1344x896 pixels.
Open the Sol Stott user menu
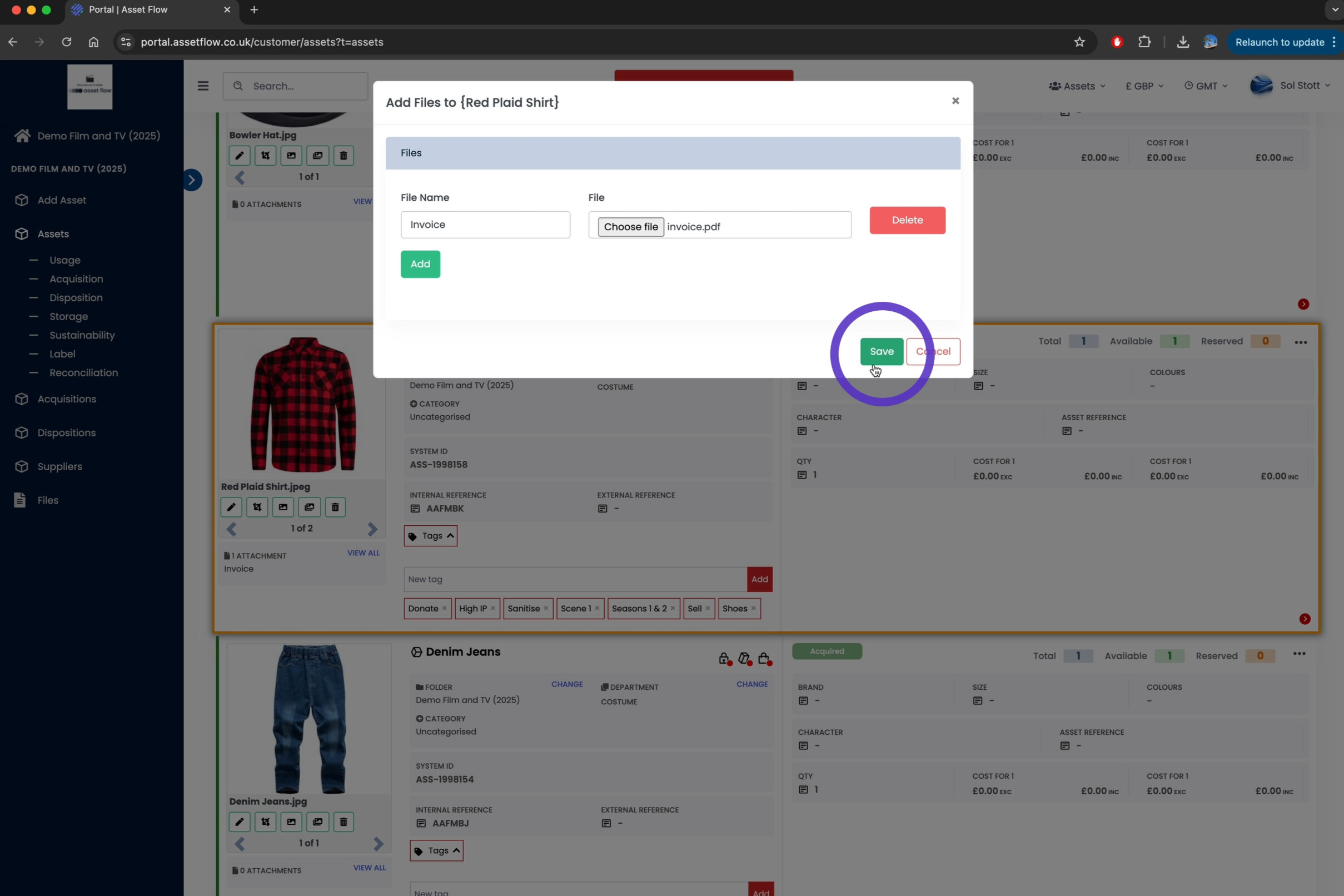click(1290, 86)
